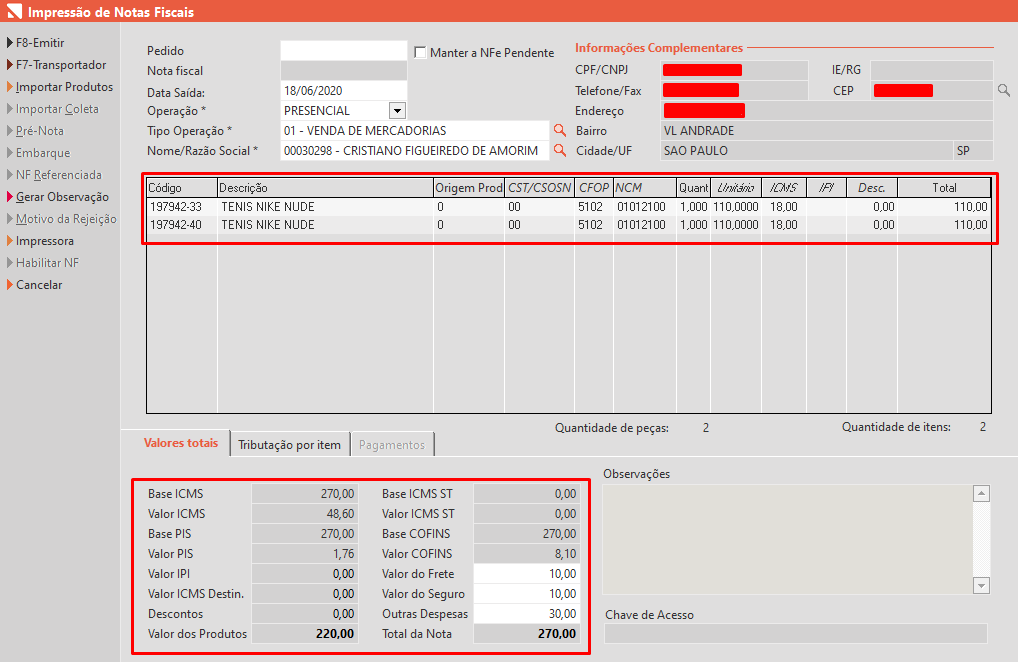This screenshot has height=662, width=1018.
Task: Click the Total column header
Action: pyautogui.click(x=945, y=188)
